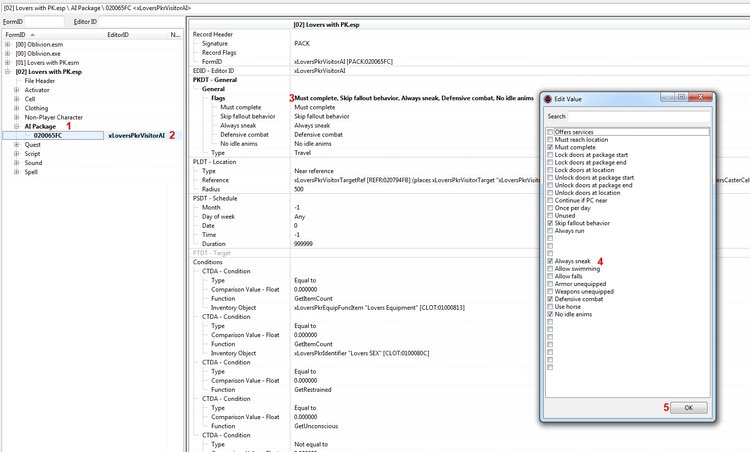
Task: Check the Use horse checkbox
Action: coord(550,307)
